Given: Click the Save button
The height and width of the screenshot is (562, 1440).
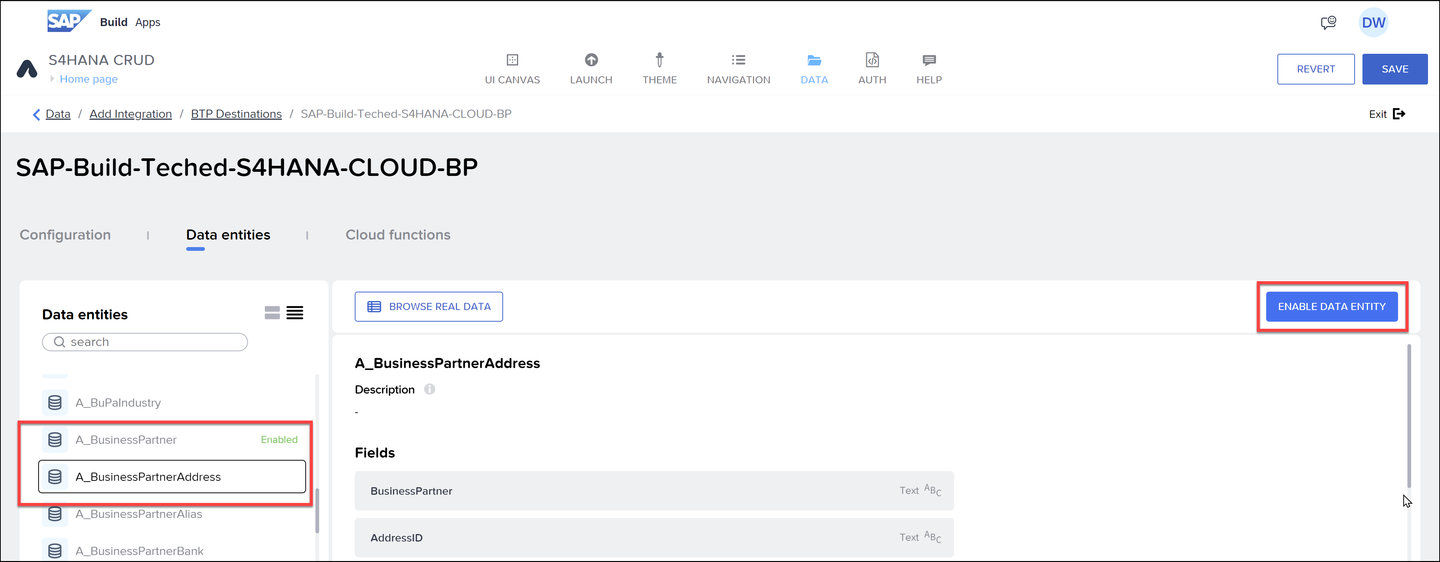Looking at the screenshot, I should [1395, 69].
